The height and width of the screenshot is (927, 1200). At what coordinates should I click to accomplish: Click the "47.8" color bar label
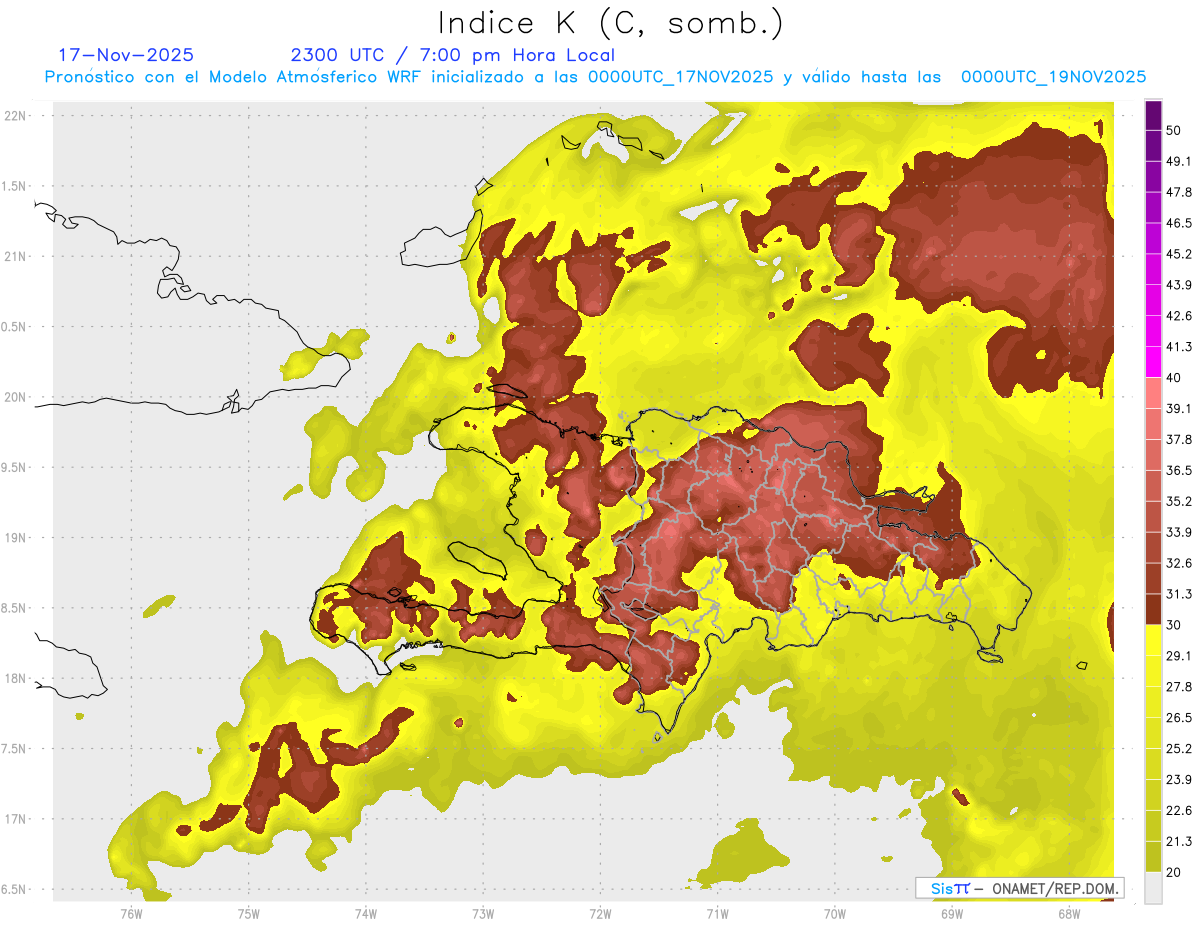(x=1179, y=193)
